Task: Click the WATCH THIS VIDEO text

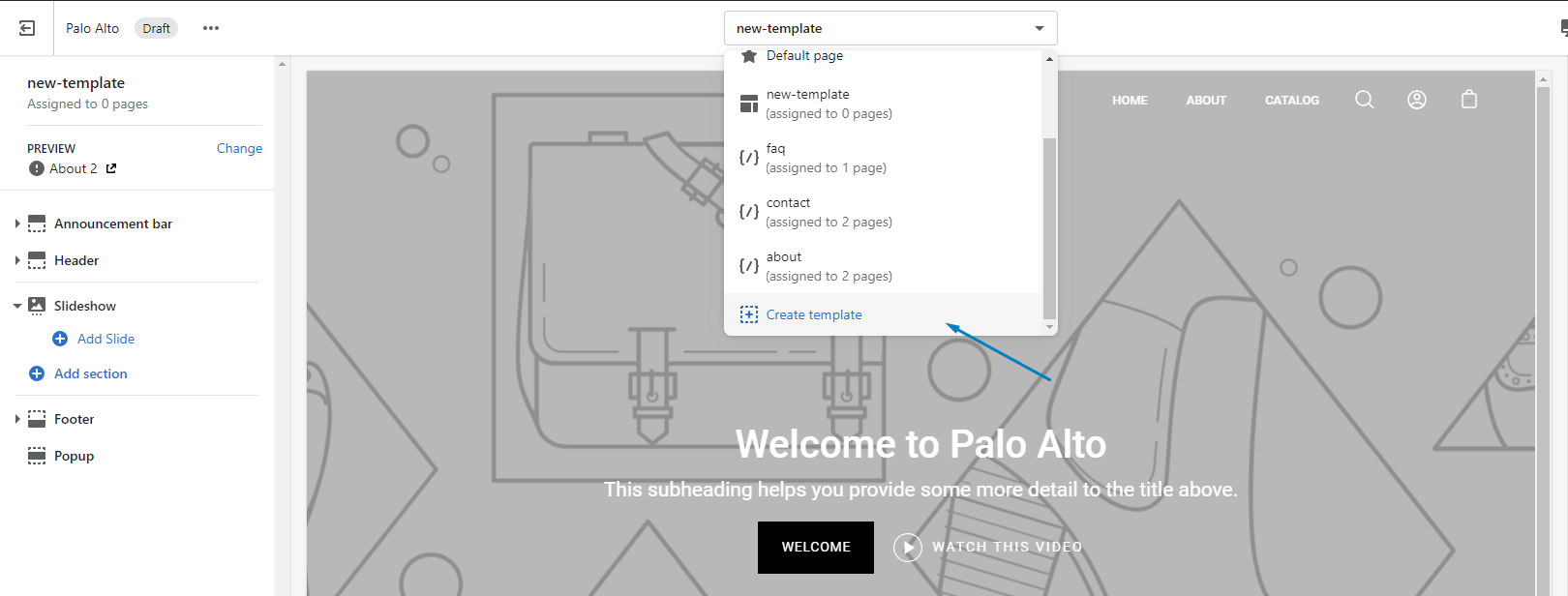Action: (x=1008, y=547)
